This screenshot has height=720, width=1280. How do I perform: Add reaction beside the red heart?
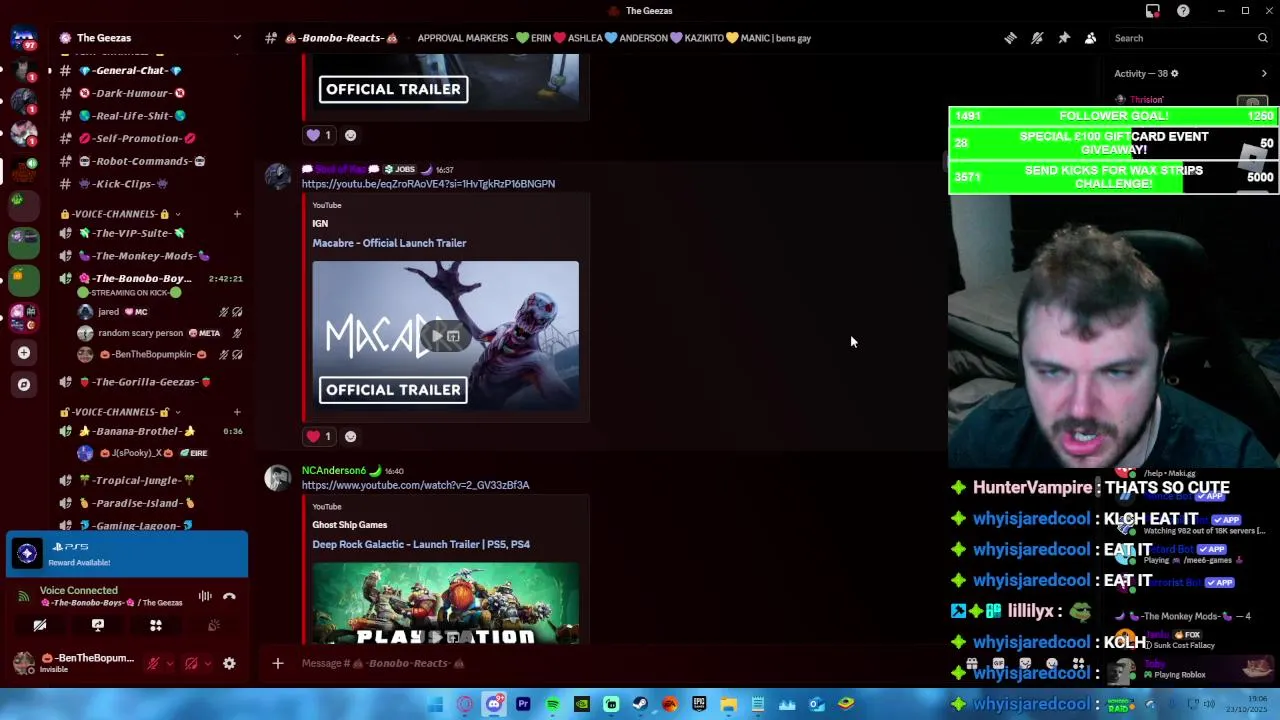(350, 436)
